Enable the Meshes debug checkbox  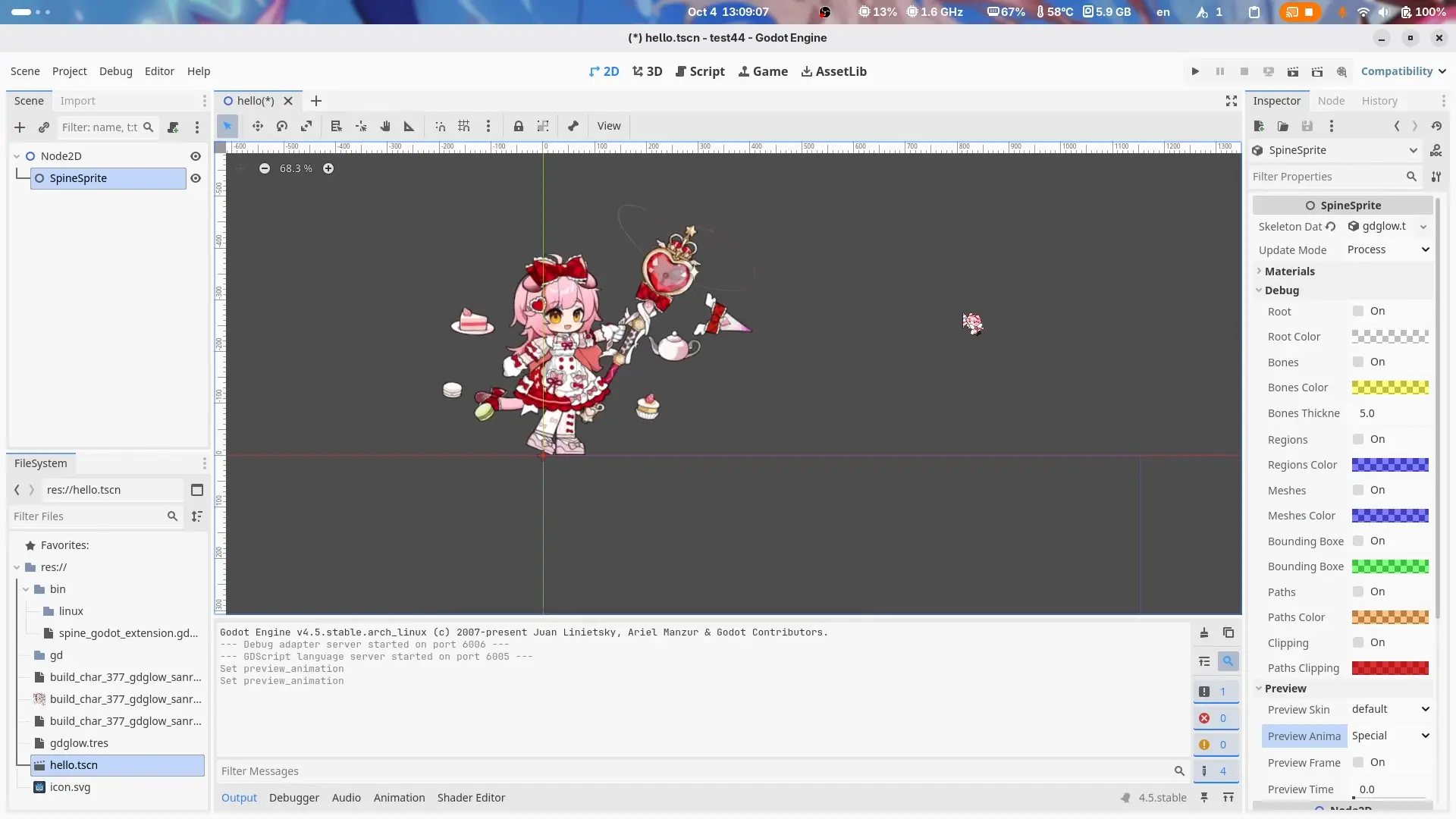(x=1358, y=491)
